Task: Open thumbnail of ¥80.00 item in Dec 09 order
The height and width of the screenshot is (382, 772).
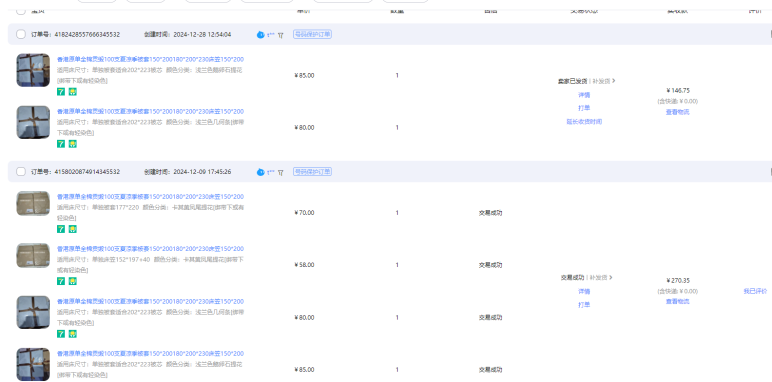Action: point(33,313)
